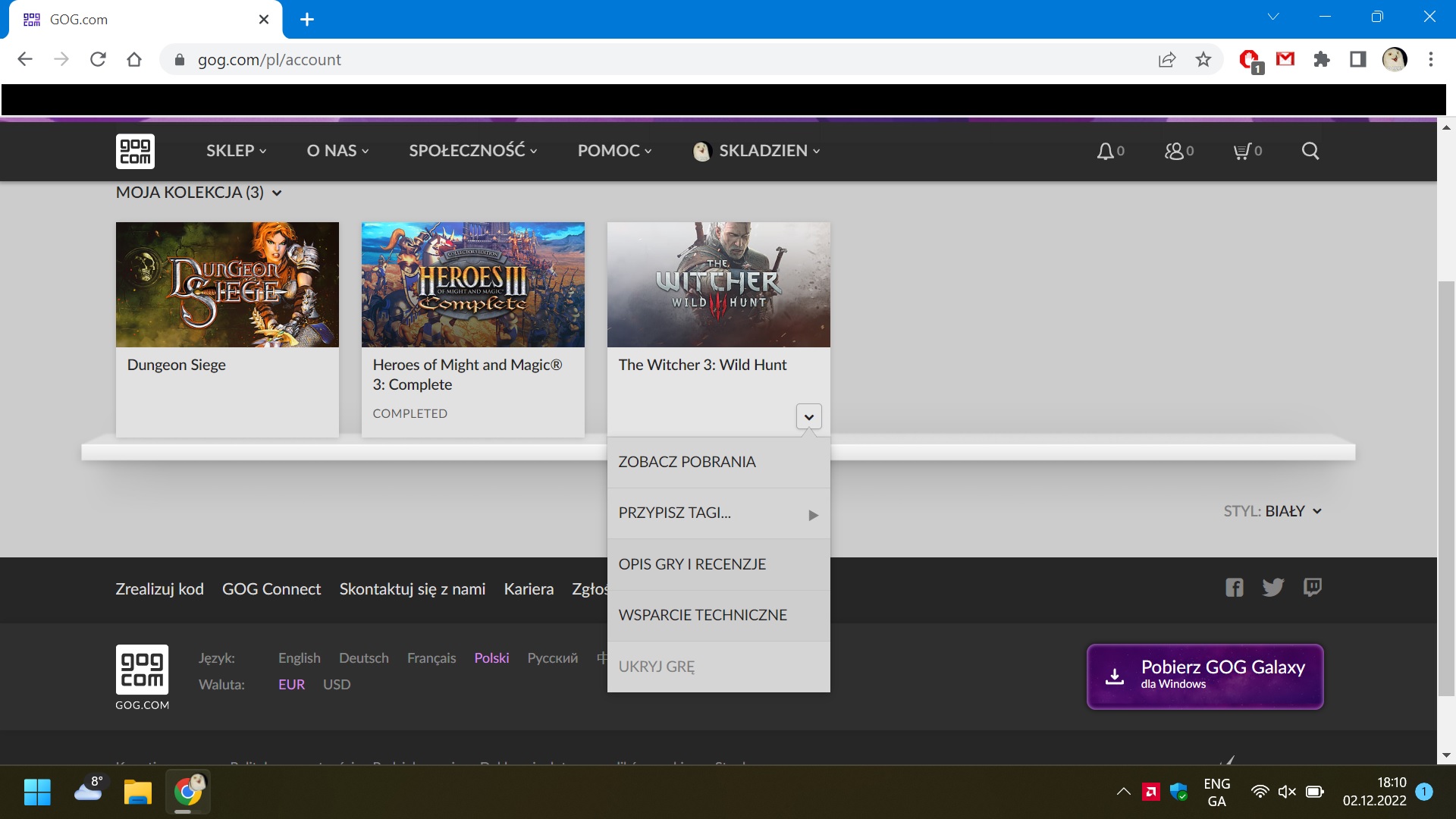Open GOG Twitter page icon
The image size is (1456, 819).
point(1273,588)
